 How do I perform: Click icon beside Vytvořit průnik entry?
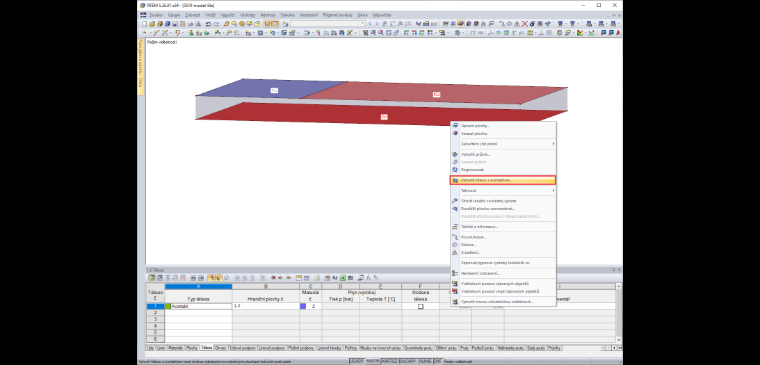click(x=455, y=154)
